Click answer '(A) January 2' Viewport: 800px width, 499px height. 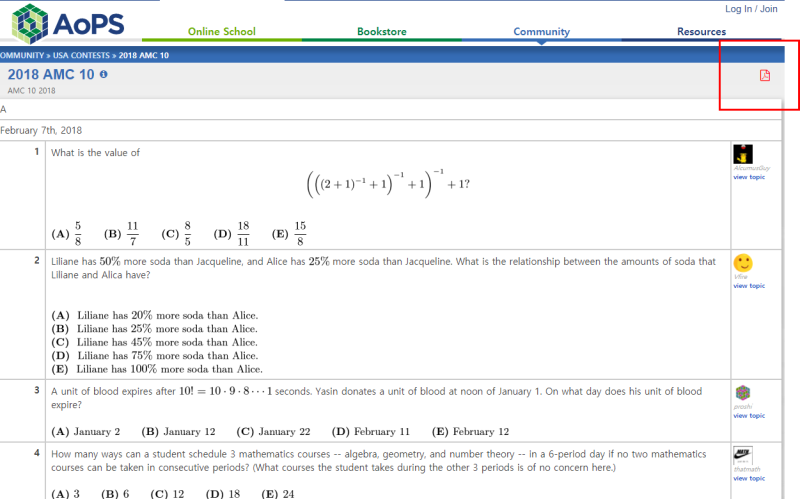click(x=86, y=432)
